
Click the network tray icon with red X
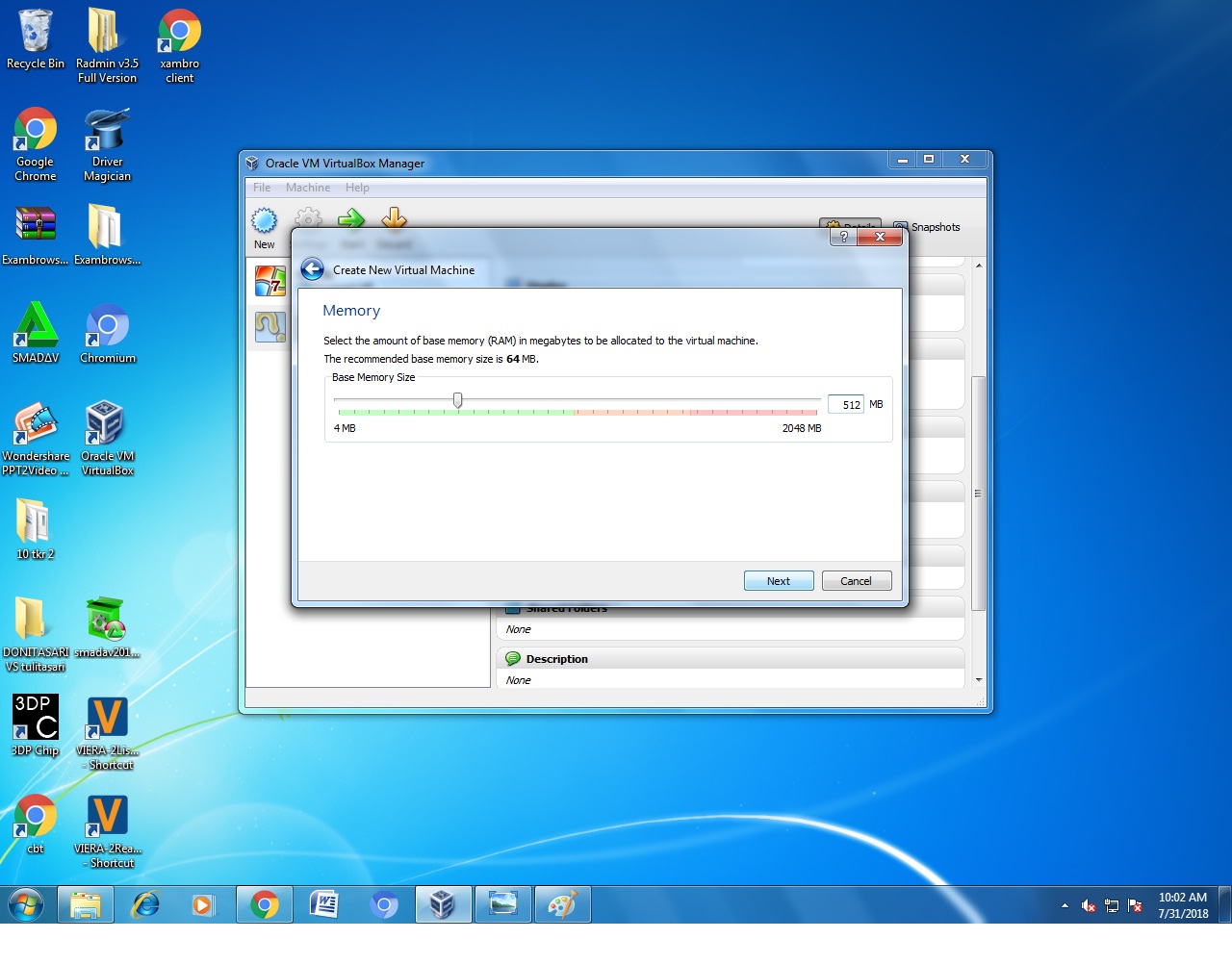click(x=1135, y=905)
